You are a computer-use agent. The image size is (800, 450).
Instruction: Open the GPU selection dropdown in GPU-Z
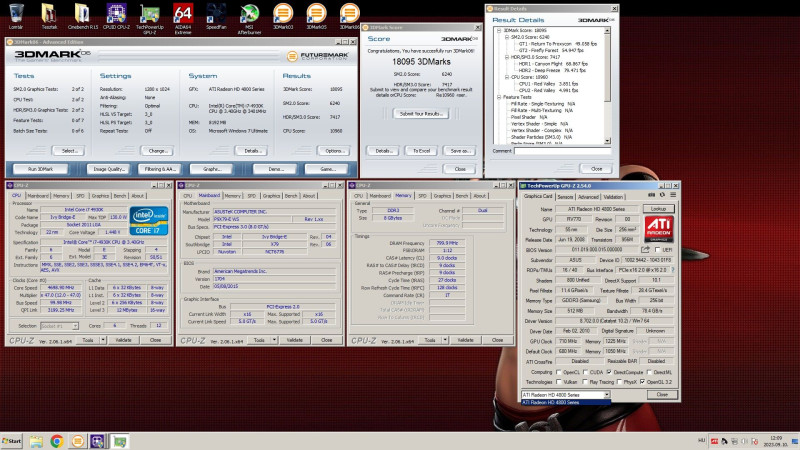(607, 394)
